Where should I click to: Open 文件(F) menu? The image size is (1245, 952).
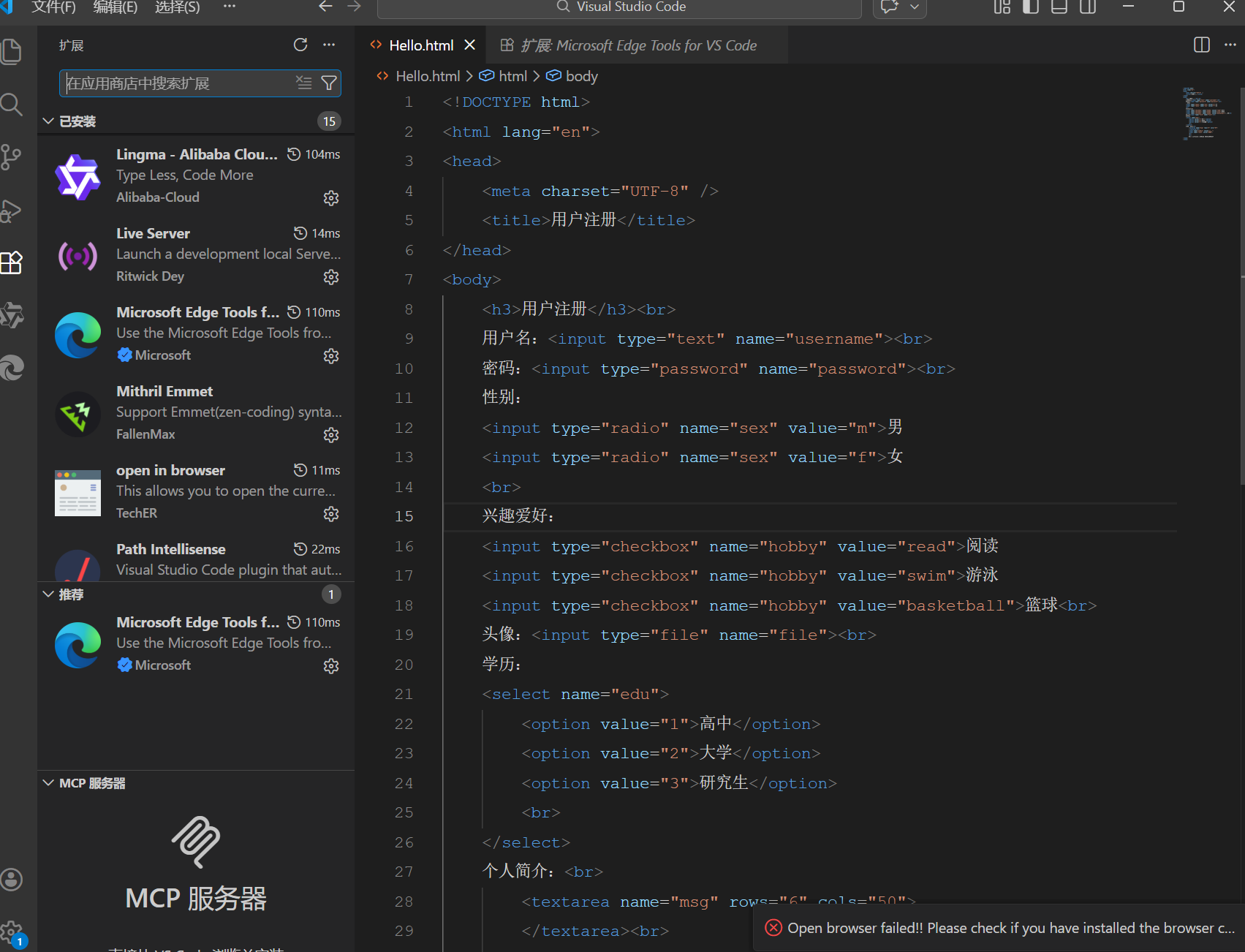[53, 7]
